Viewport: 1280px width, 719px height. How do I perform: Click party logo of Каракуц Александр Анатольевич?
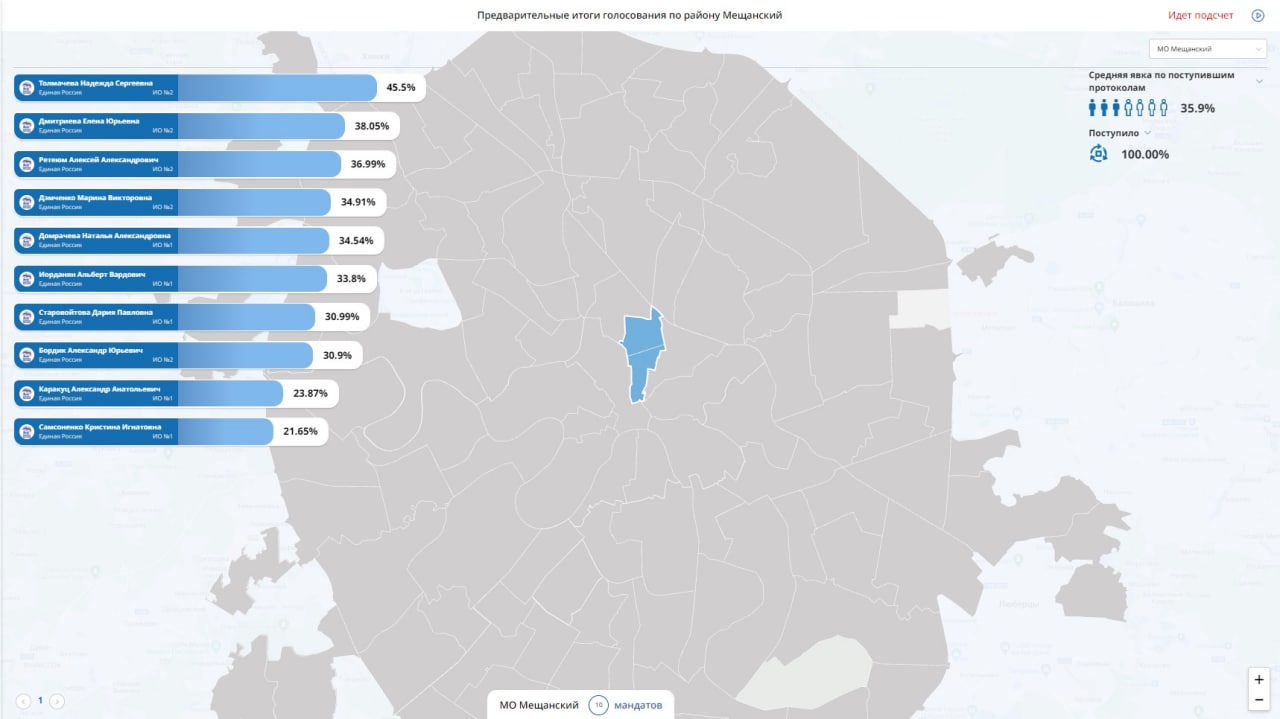pos(27,393)
